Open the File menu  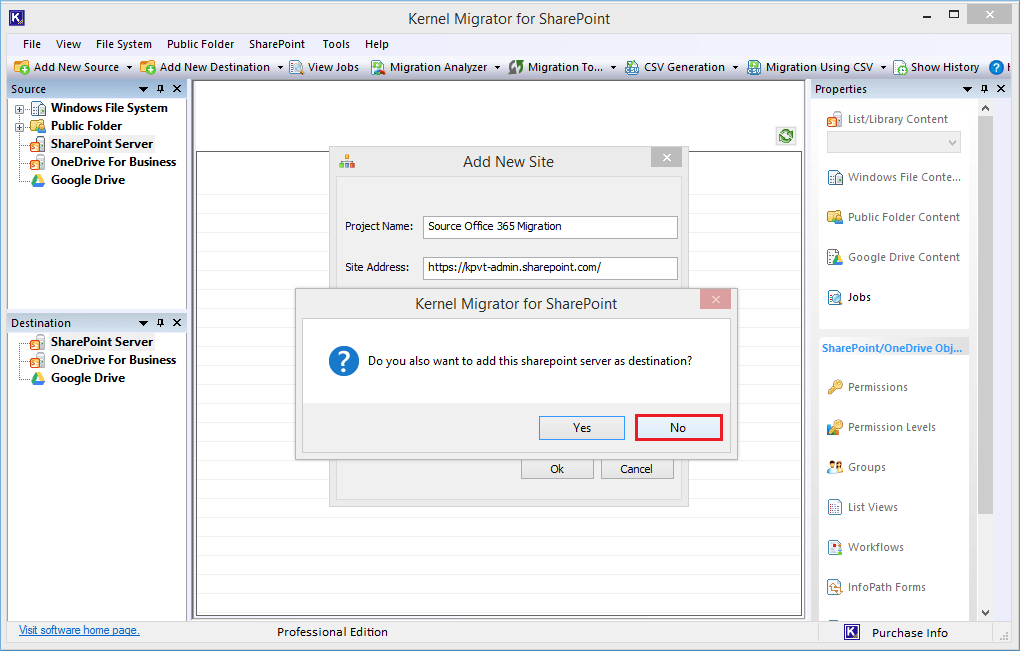click(x=32, y=44)
